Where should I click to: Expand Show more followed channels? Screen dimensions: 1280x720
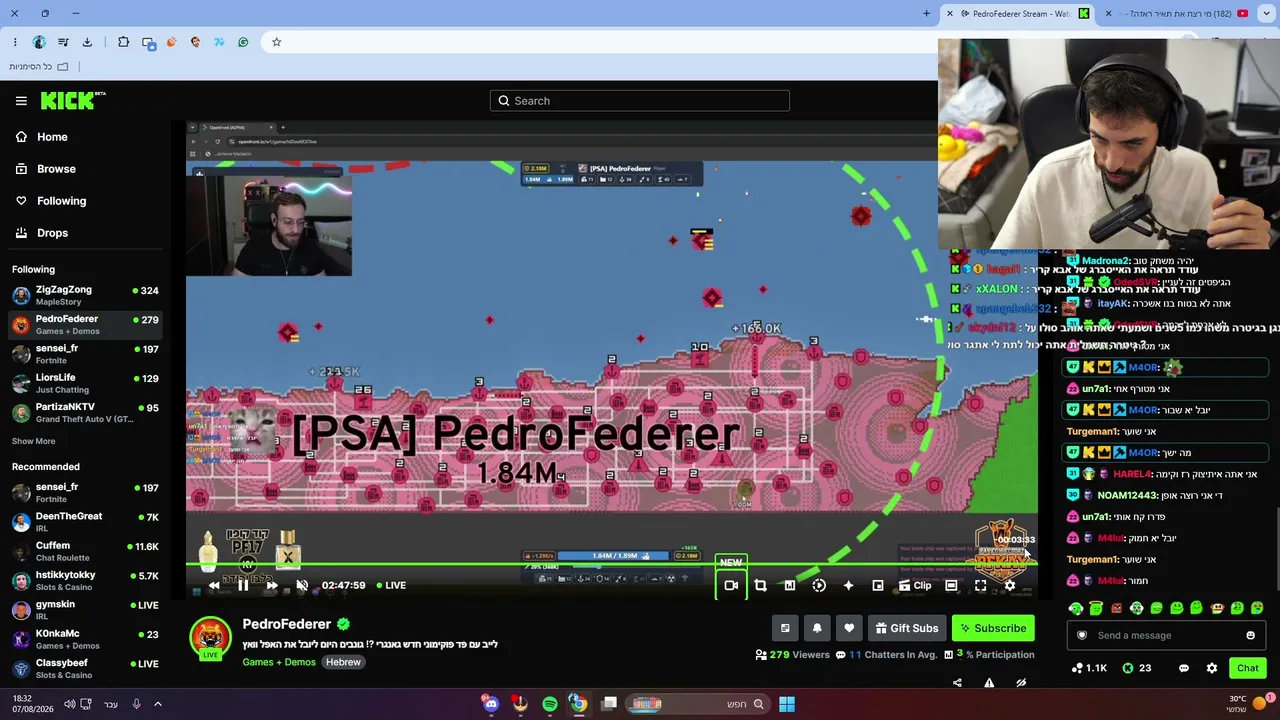[34, 441]
